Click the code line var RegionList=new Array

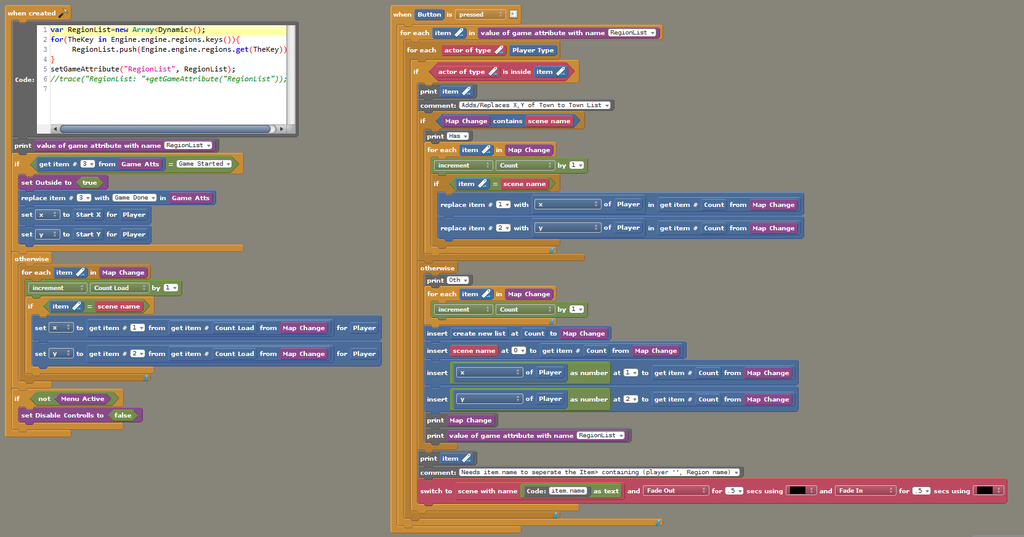[128, 29]
